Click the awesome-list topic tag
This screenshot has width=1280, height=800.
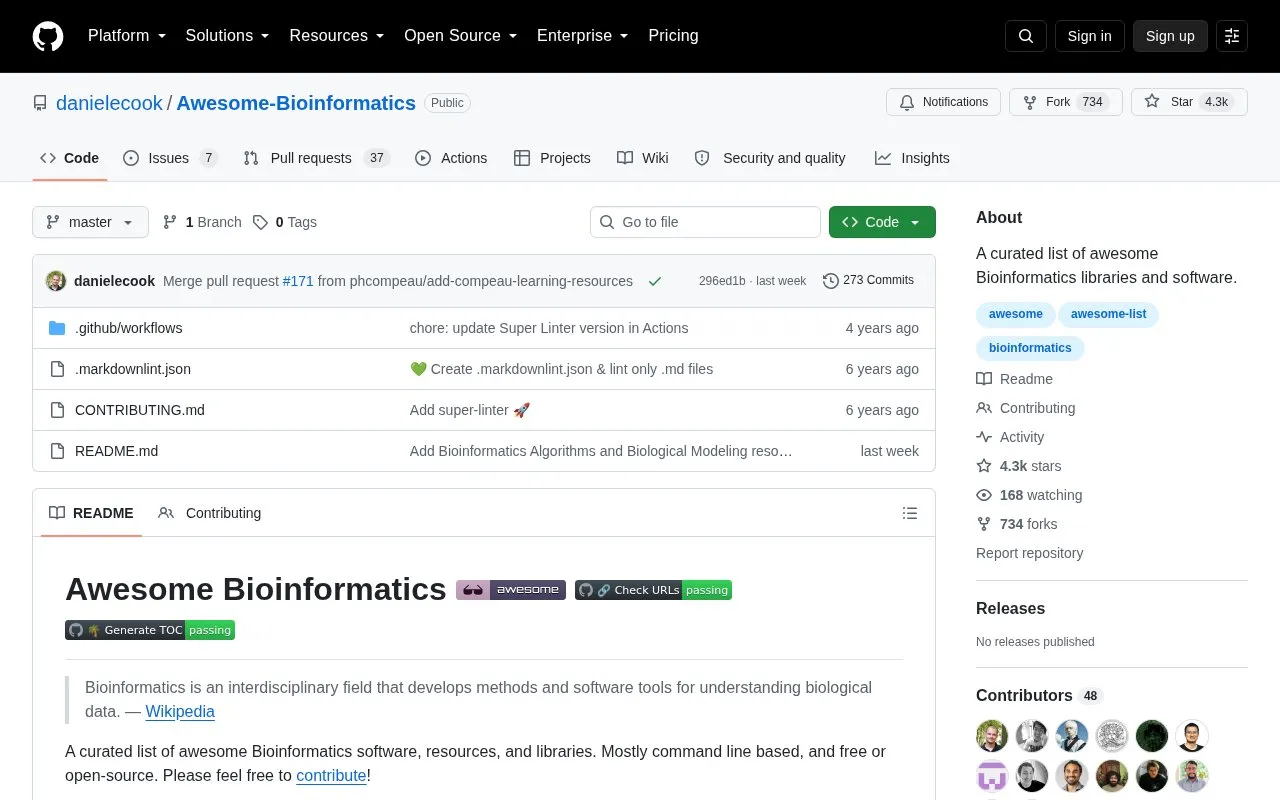1108,314
